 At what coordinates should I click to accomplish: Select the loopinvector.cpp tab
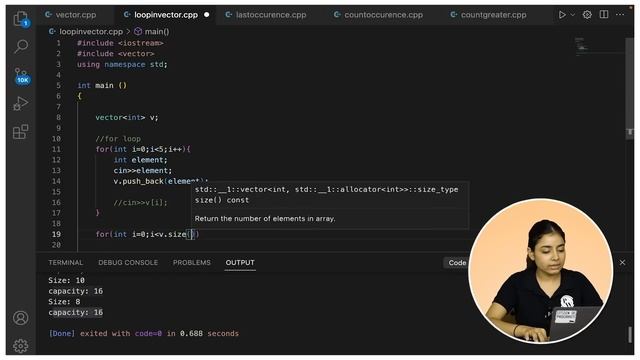166,15
